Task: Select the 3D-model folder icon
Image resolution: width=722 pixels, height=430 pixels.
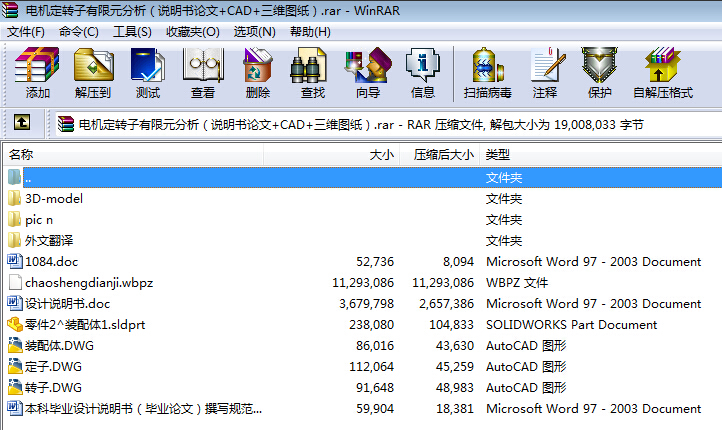Action: [14, 198]
